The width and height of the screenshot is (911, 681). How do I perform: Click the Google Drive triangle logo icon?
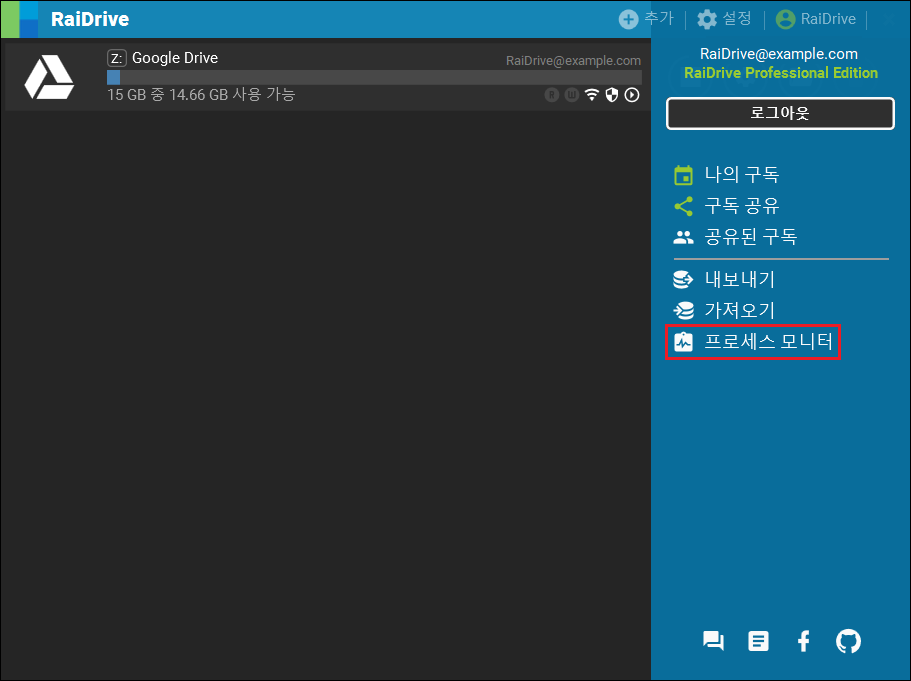[49, 77]
